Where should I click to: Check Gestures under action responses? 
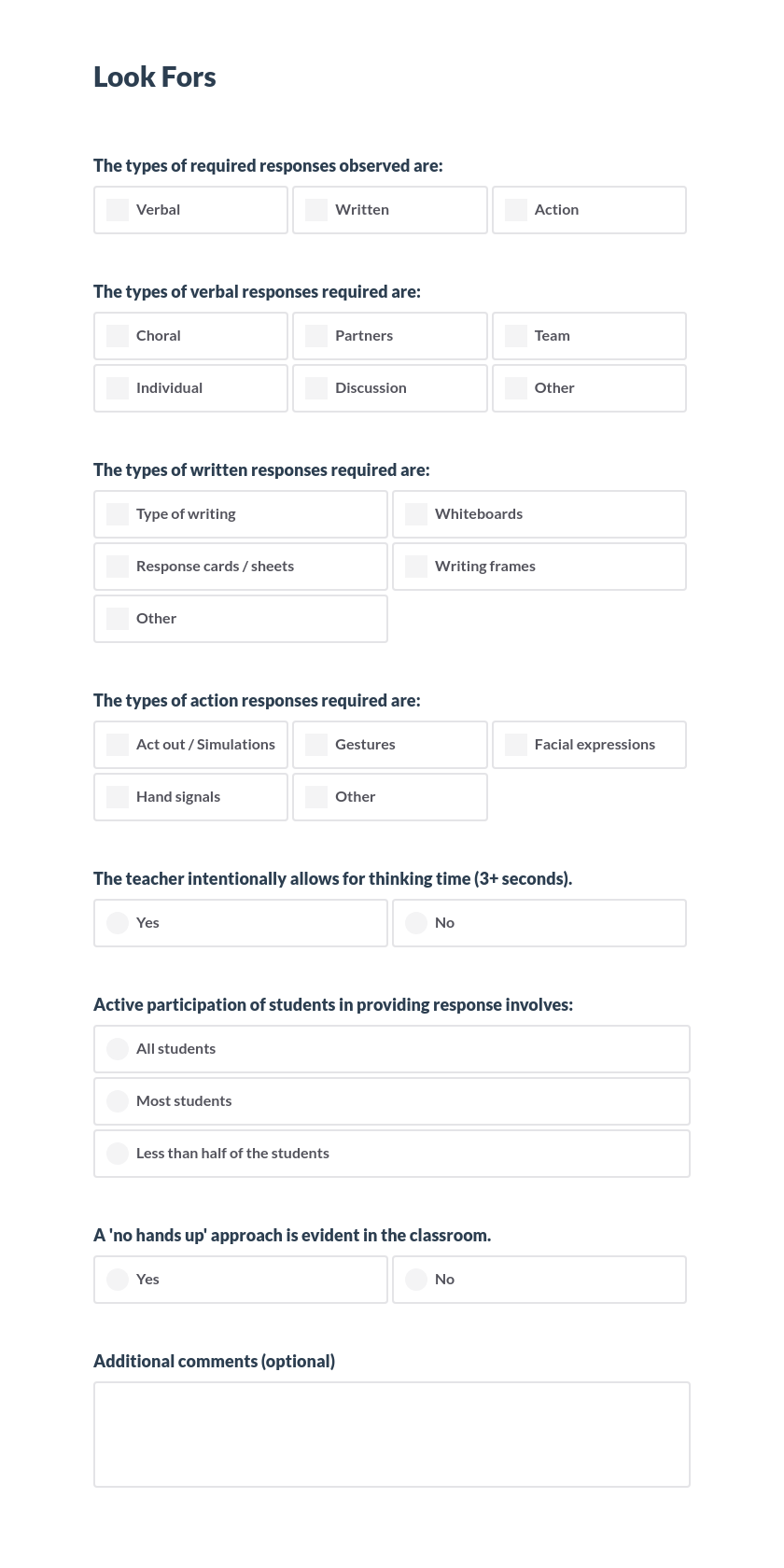click(x=316, y=745)
